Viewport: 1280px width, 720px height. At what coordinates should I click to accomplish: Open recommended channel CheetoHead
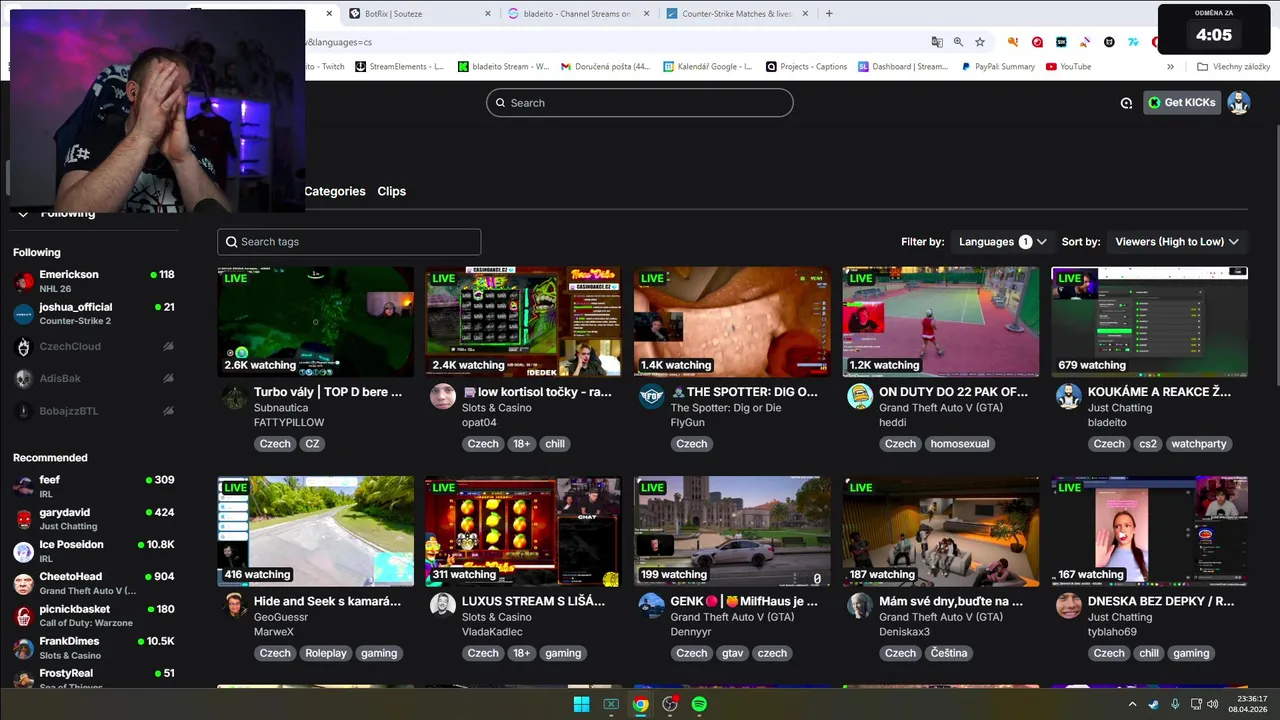(x=94, y=583)
